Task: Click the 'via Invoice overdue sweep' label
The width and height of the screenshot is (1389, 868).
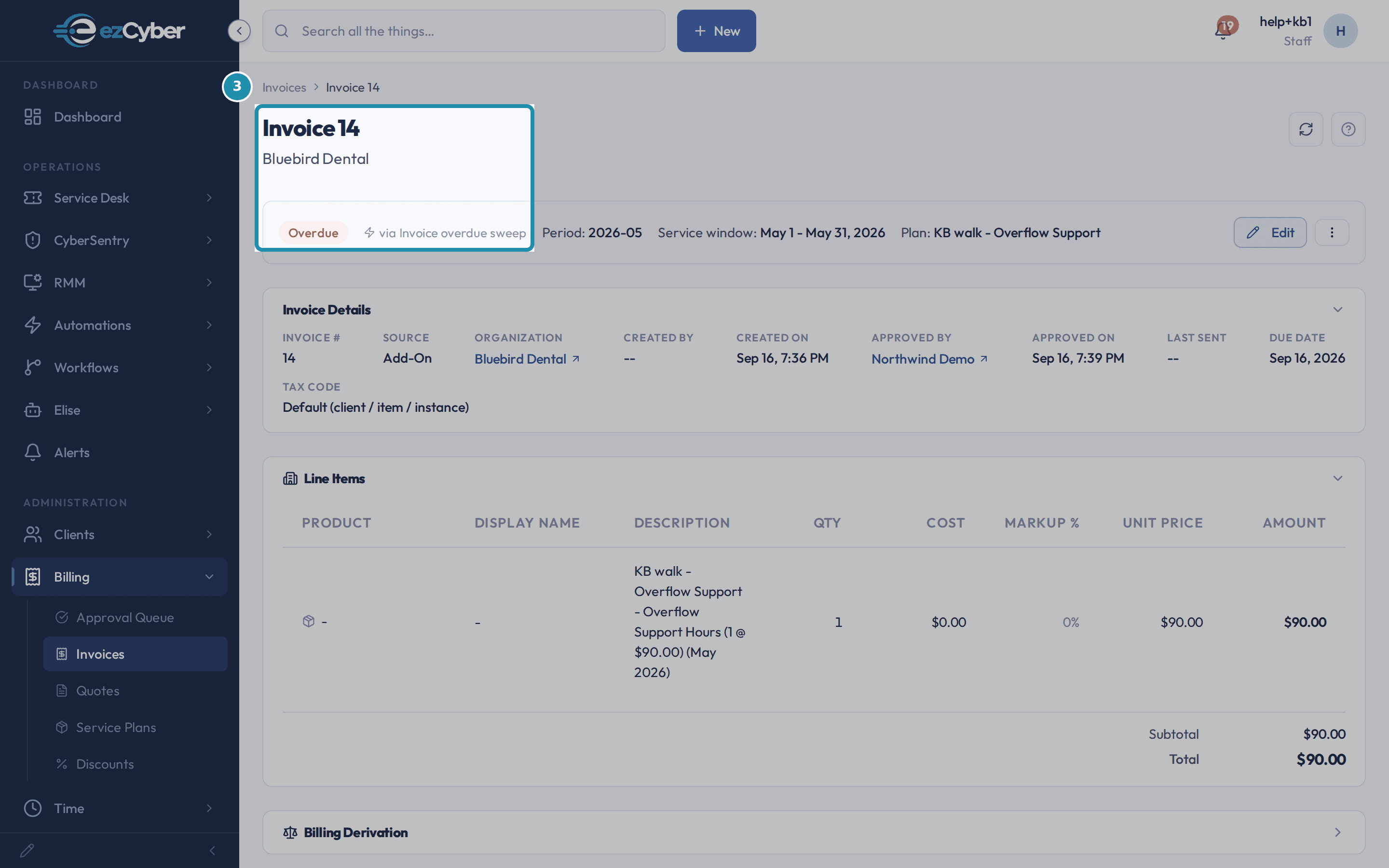Action: pyautogui.click(x=446, y=232)
